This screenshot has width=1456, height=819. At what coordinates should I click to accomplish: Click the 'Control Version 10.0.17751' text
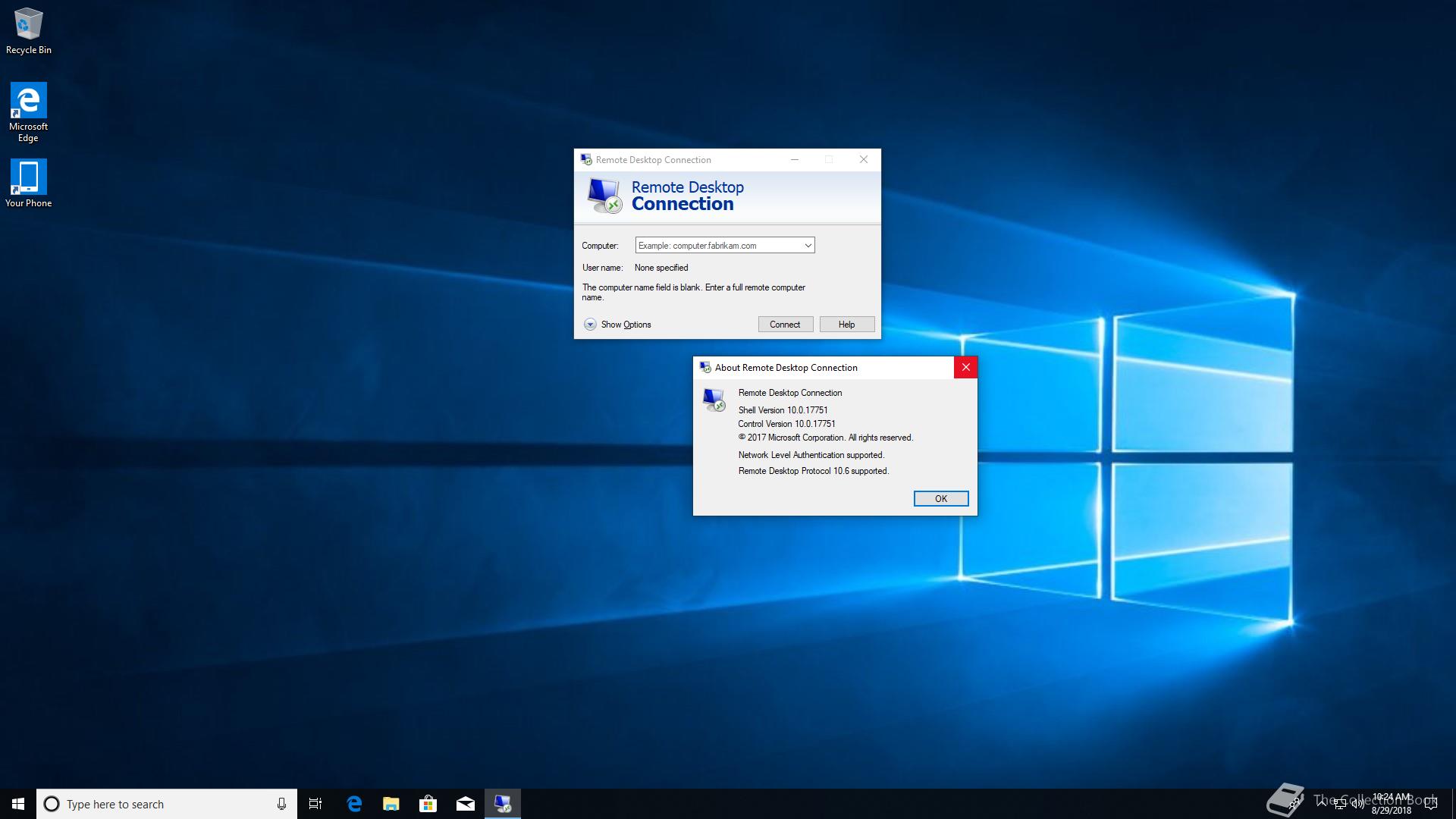click(x=787, y=424)
